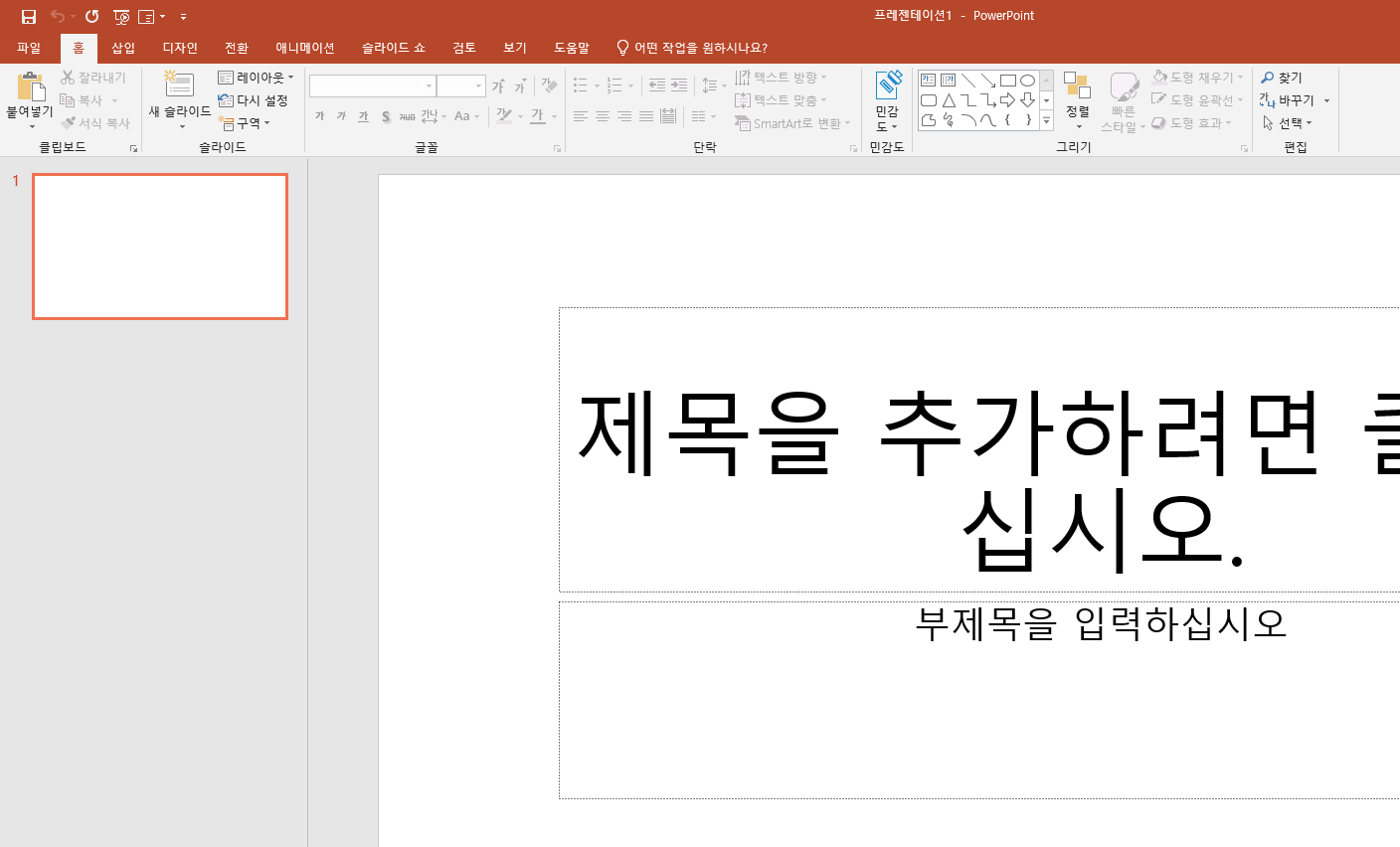Click the Sensitivity (민감도) label icon
Screen dimensions: 1400x847
[887, 85]
